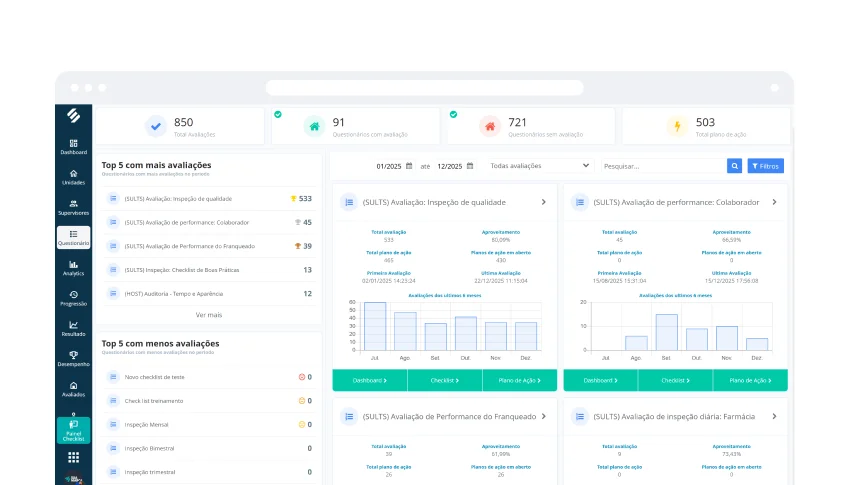Open Supervisores in the sidebar
Viewport: 850px width, 485px height.
(73, 207)
